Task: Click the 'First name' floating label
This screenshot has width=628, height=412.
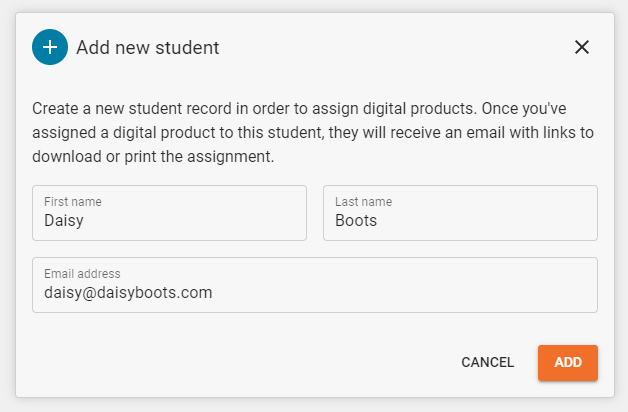Action: click(x=73, y=202)
